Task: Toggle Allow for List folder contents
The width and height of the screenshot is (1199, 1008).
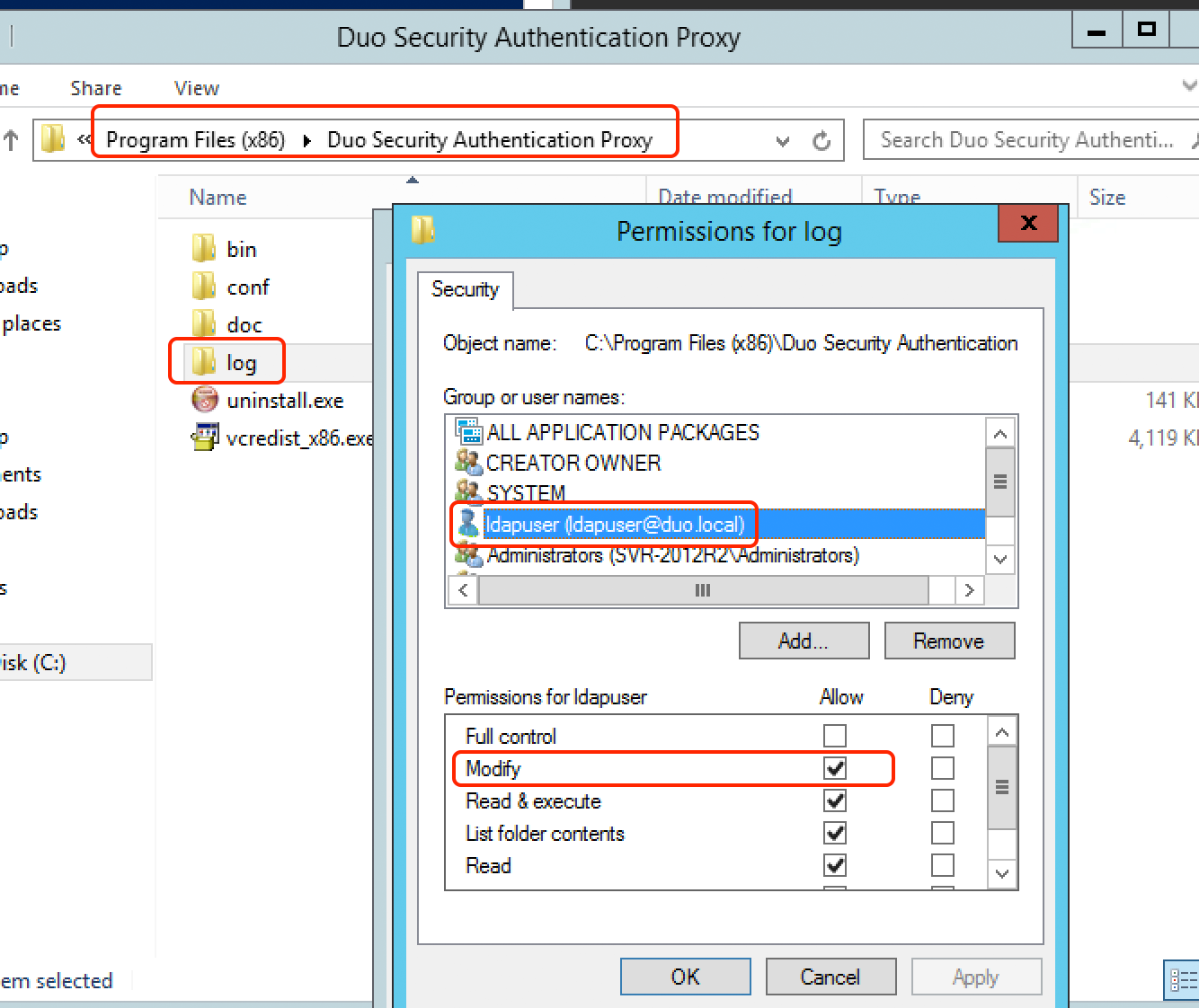Action: click(x=835, y=833)
